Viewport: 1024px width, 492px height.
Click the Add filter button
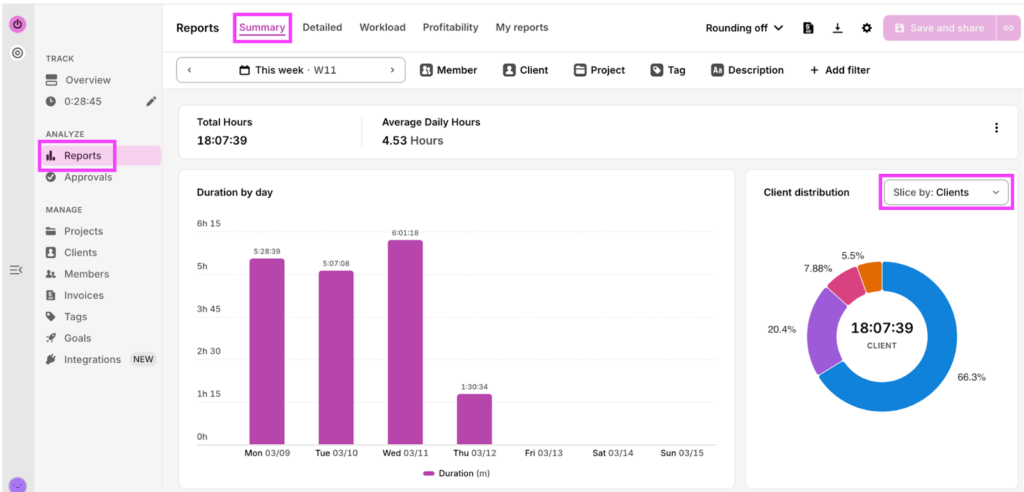click(839, 70)
